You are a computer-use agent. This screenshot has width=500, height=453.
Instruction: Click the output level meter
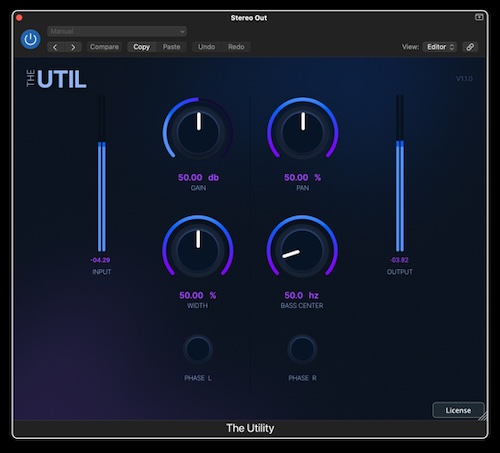coord(400,173)
